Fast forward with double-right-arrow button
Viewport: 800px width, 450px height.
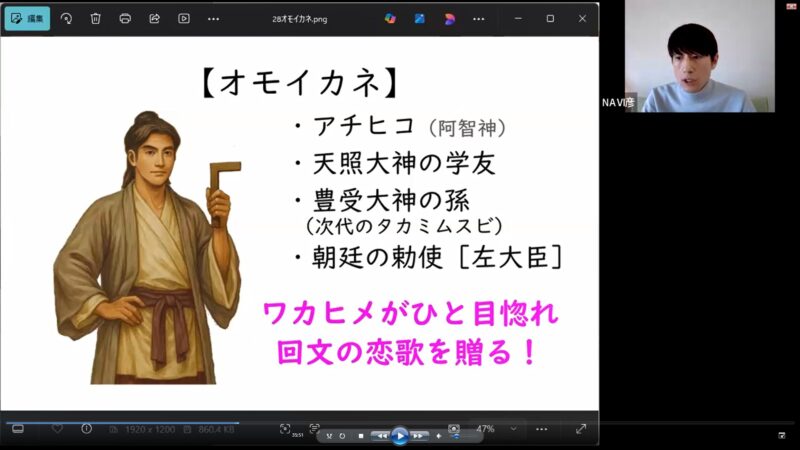click(418, 436)
